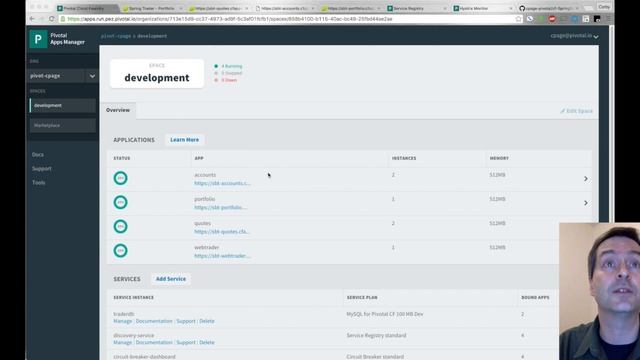640x360 pixels.
Task: Click the red adblock extension icon
Action: [x=552, y=19]
